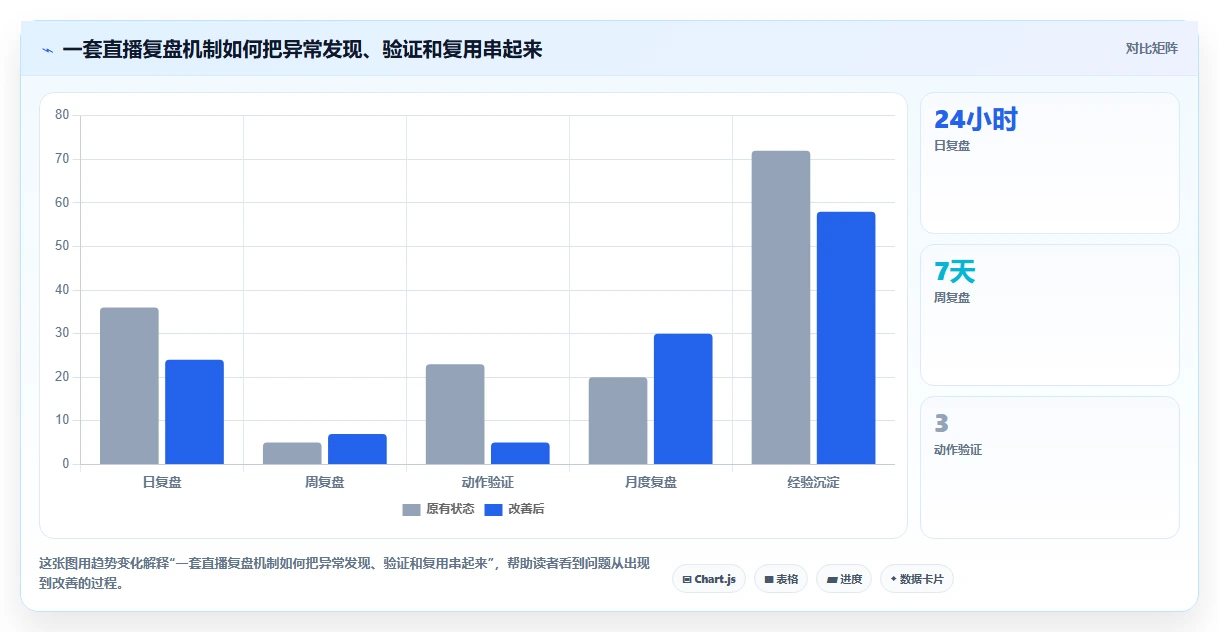Click the 40 y-axis tick label
The width and height of the screenshot is (1219, 632).
click(x=62, y=290)
